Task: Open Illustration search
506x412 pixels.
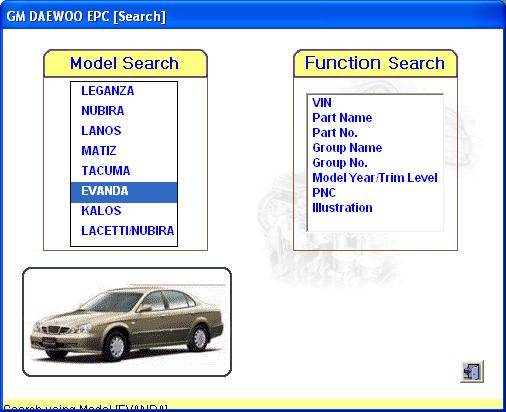Action: (342, 208)
